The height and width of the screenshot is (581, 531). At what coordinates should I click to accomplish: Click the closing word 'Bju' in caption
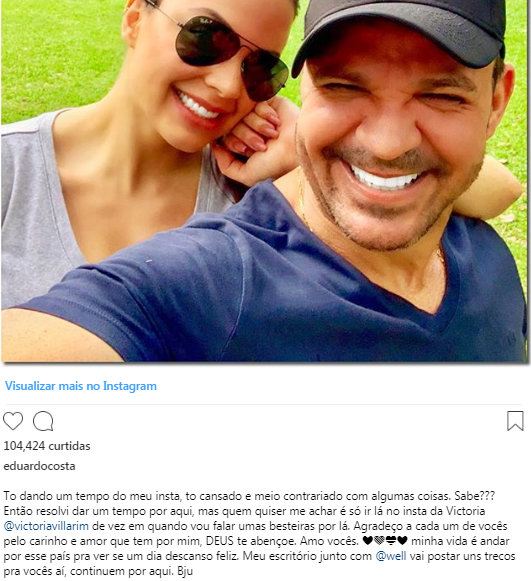pos(185,571)
